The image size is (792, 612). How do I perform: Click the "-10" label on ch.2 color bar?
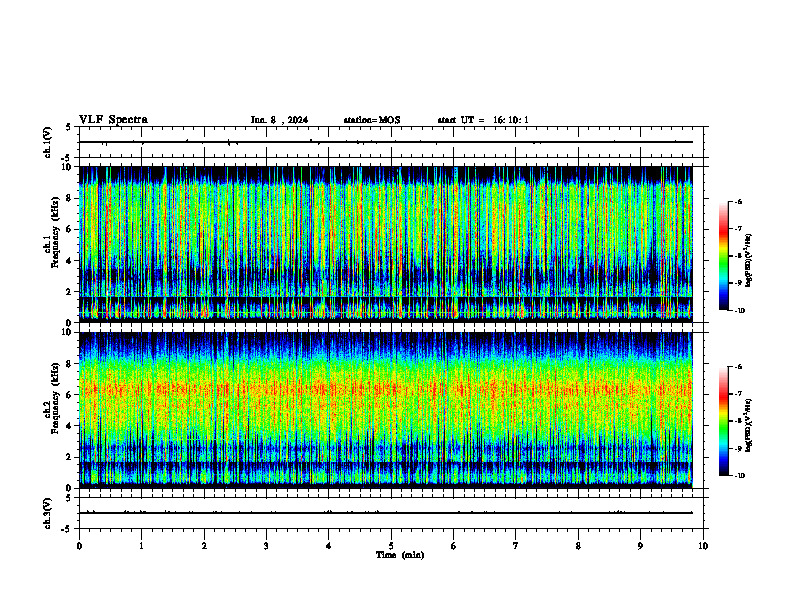pos(739,476)
